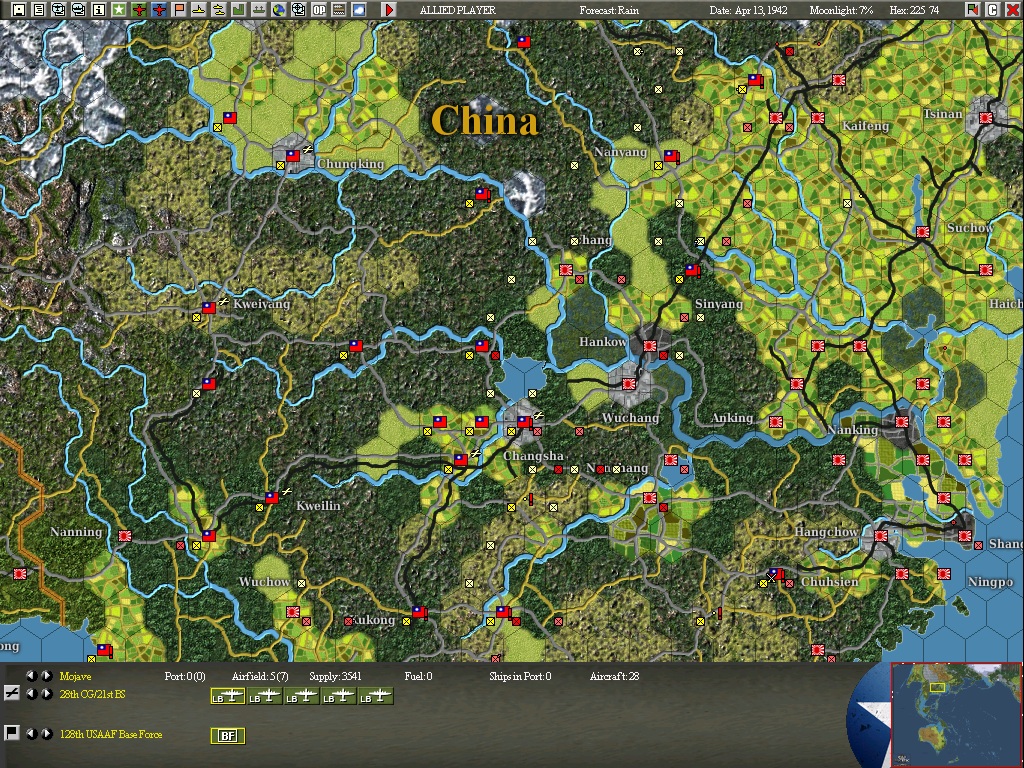The width and height of the screenshot is (1024, 768).
Task: Select the first highlighted LB bomber unit
Action: 228,696
